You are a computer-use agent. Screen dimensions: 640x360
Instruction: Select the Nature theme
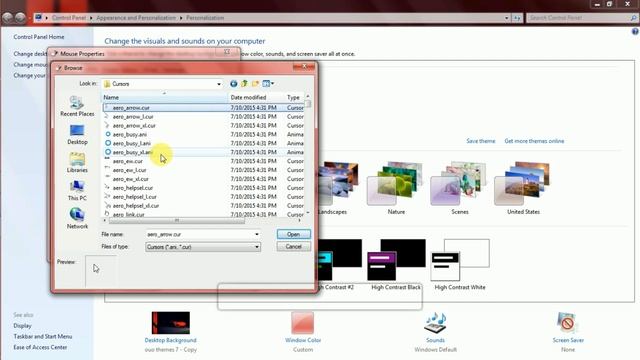pyautogui.click(x=396, y=188)
